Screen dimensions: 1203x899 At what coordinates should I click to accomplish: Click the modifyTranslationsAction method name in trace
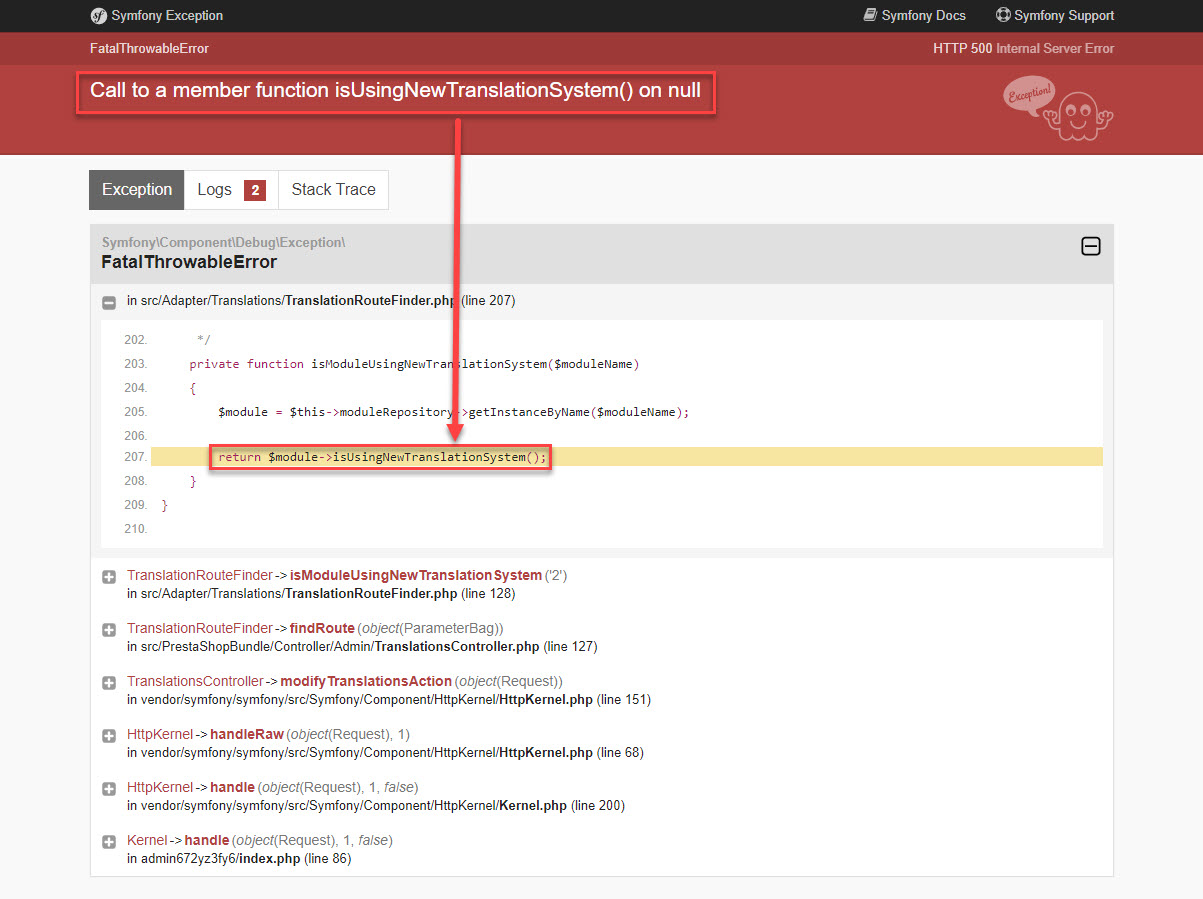point(366,682)
